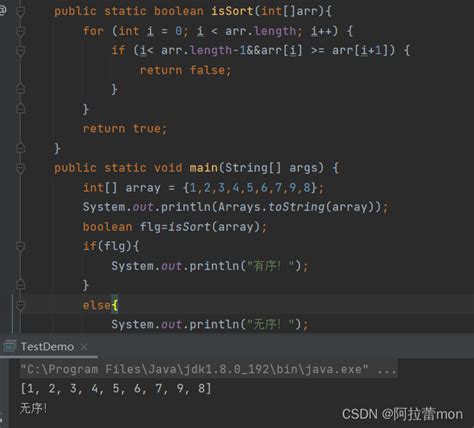Click the TestDemo tab application icon
474x428 pixels.
click(x=9, y=347)
